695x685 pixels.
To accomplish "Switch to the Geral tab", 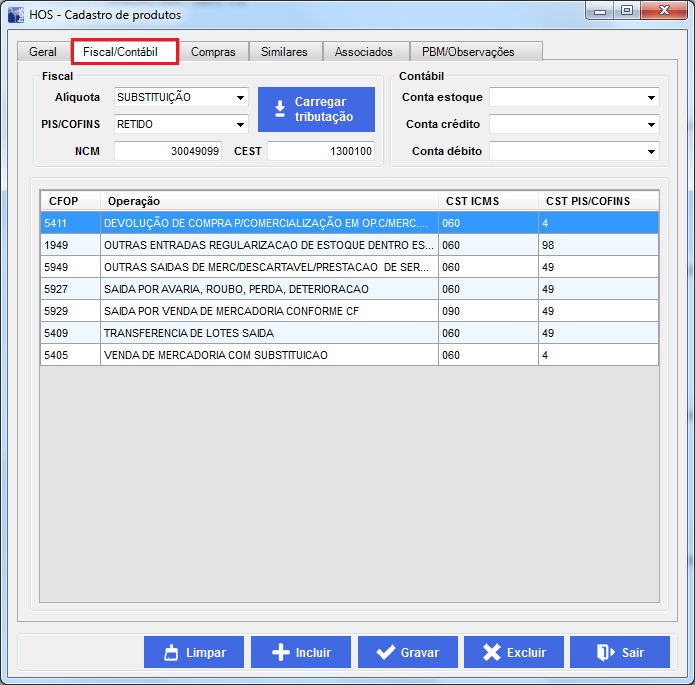I will 43,52.
